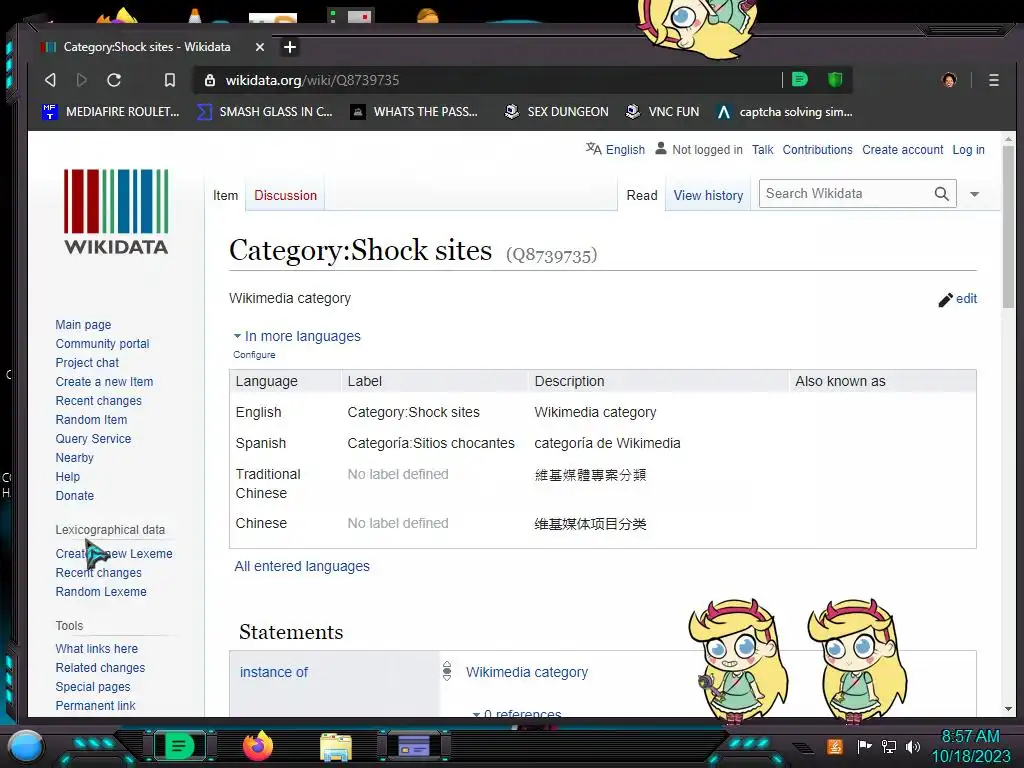Select the Item tab
Image resolution: width=1024 pixels, height=768 pixels.
(225, 195)
